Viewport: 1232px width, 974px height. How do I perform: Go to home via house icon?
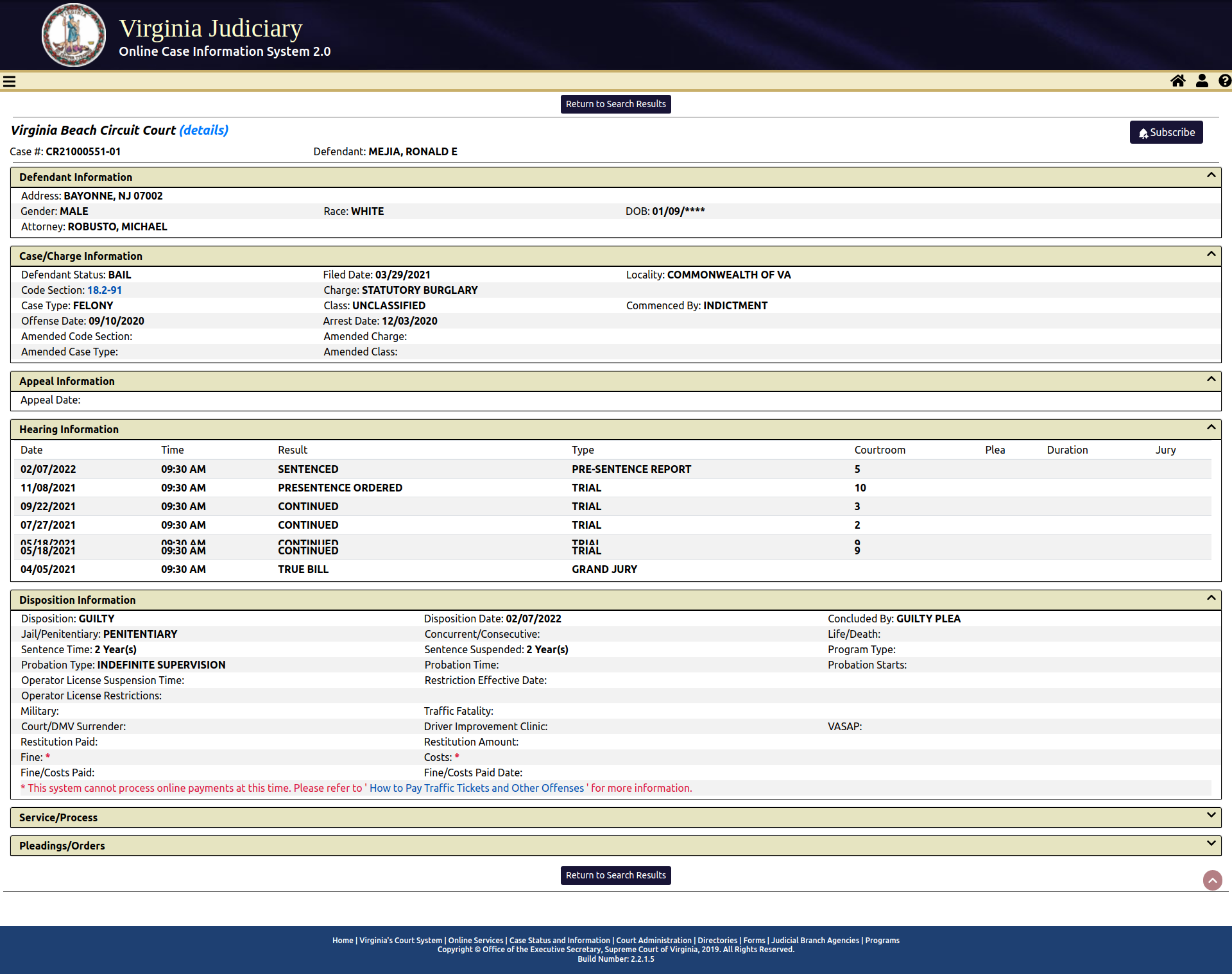click(1178, 81)
